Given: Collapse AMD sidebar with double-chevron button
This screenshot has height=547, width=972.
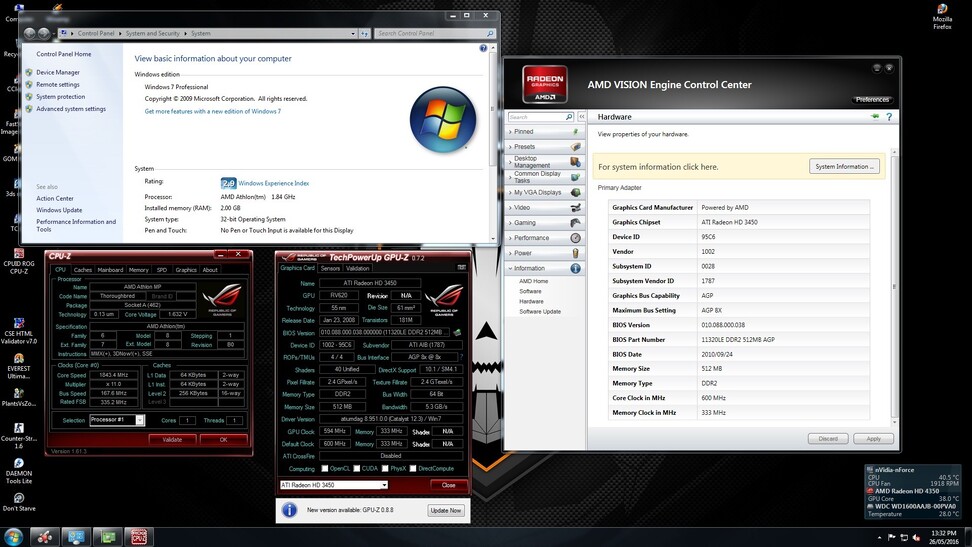Looking at the screenshot, I should coord(581,117).
